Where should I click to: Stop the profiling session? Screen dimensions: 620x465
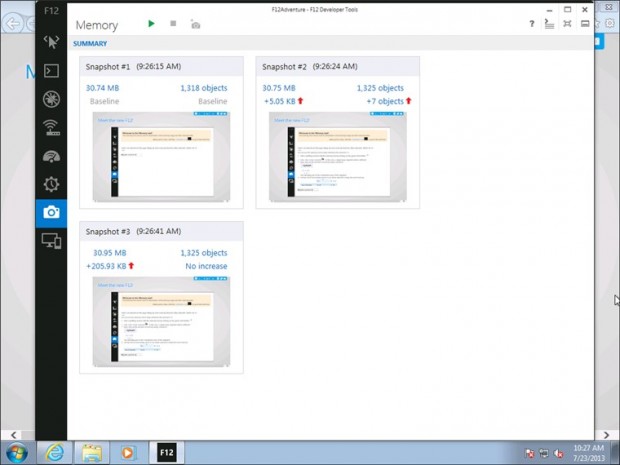point(173,23)
